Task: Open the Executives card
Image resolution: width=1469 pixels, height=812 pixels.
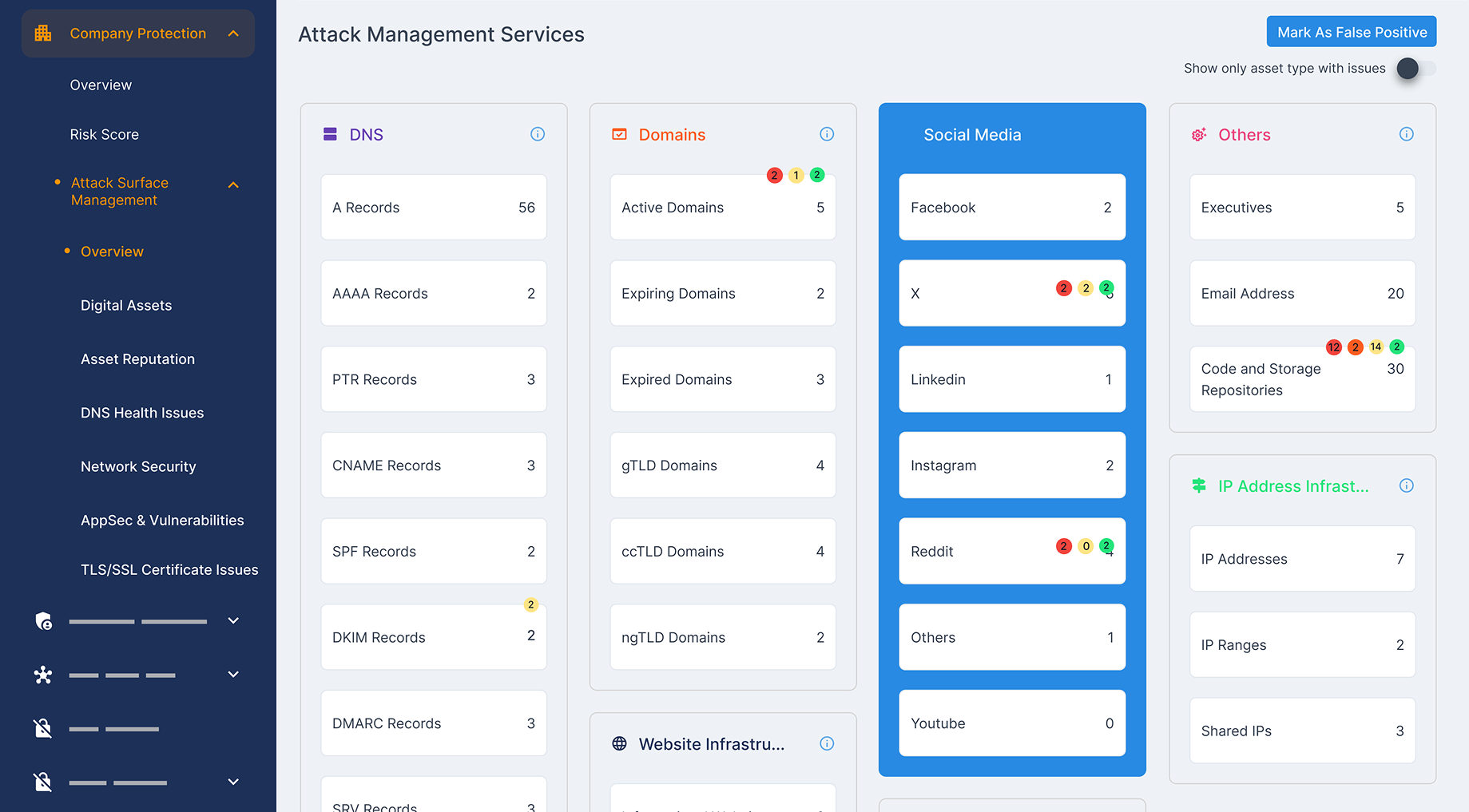Action: pyautogui.click(x=1303, y=207)
